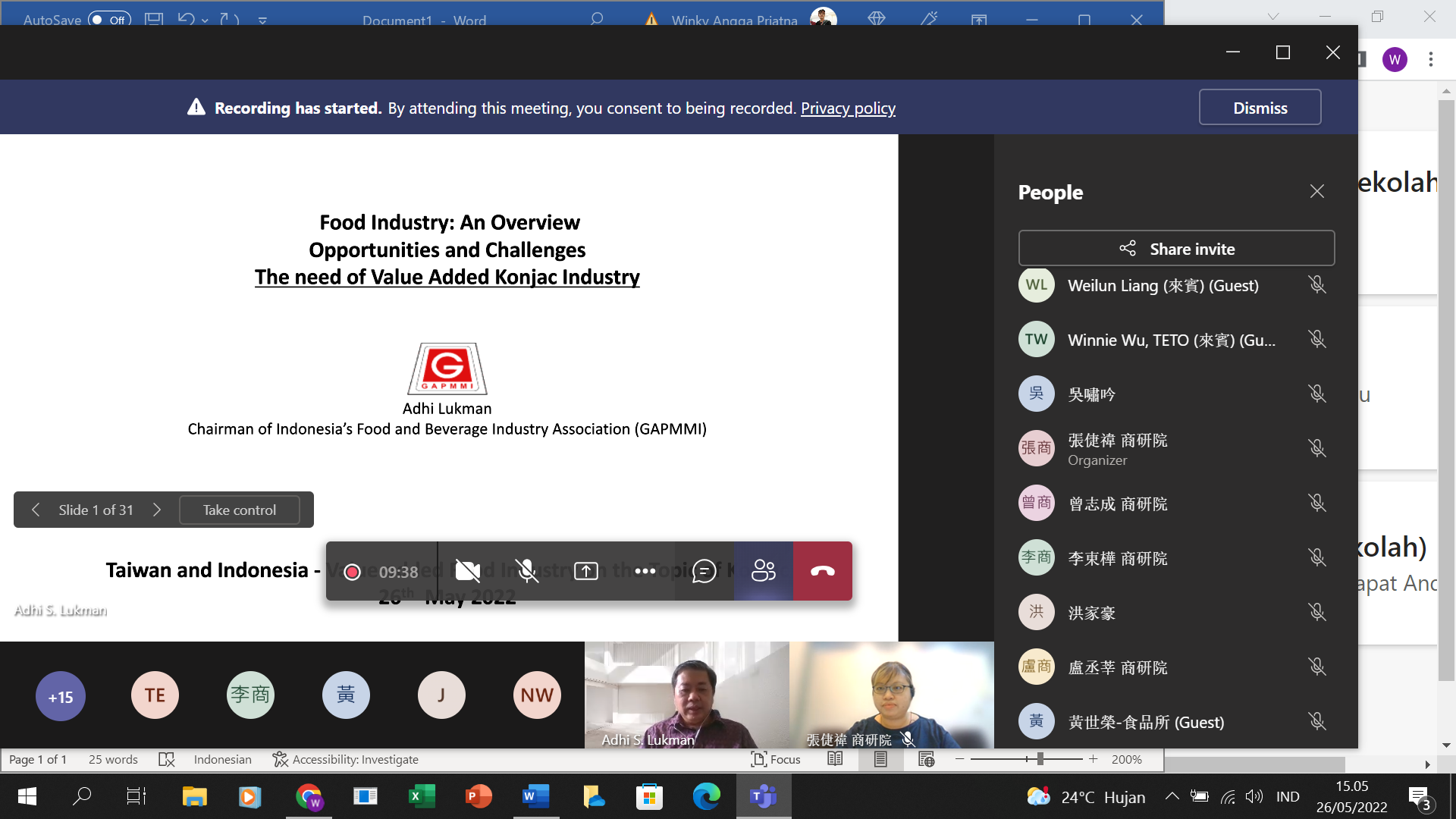Click 25 words count in status bar

click(113, 759)
